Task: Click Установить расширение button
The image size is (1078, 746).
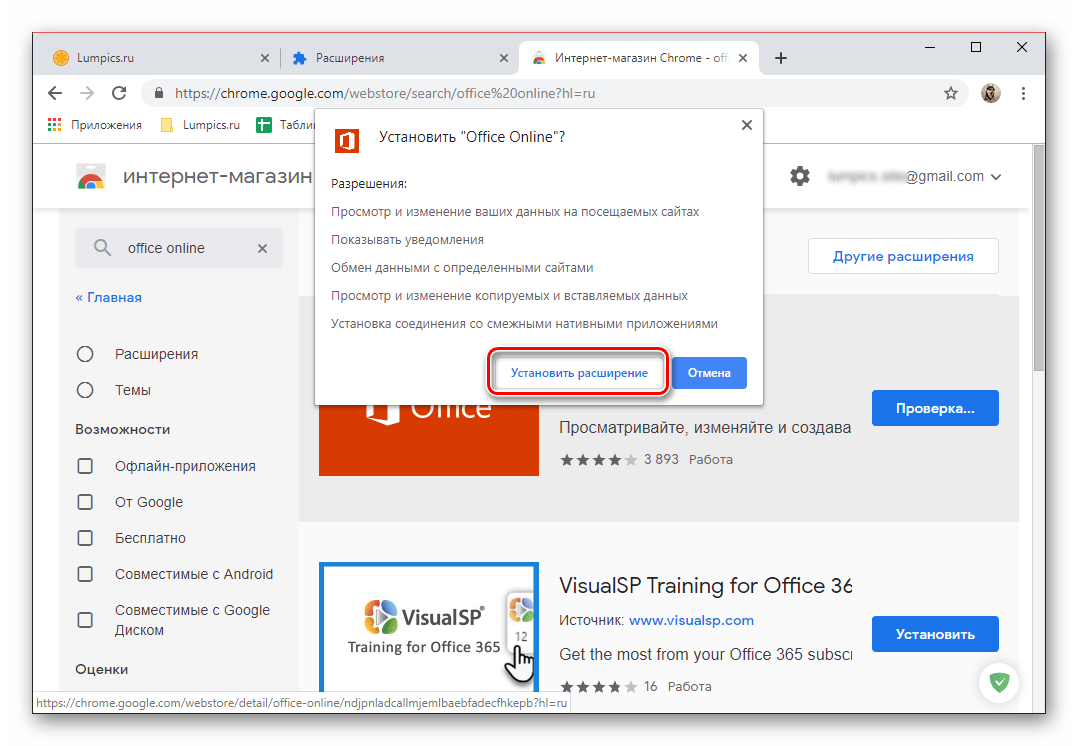Action: (579, 373)
